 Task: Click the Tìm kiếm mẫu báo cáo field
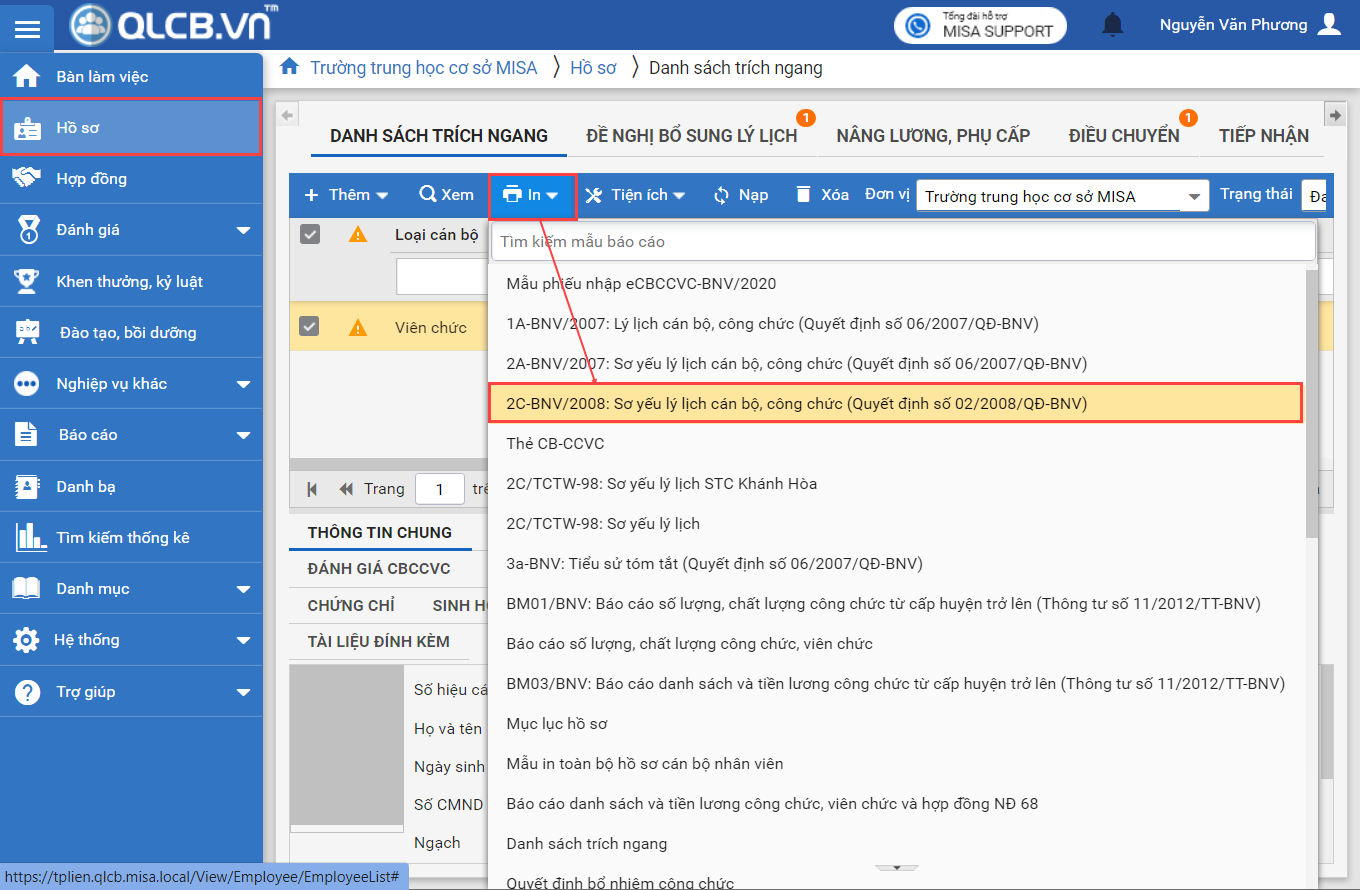coord(902,241)
